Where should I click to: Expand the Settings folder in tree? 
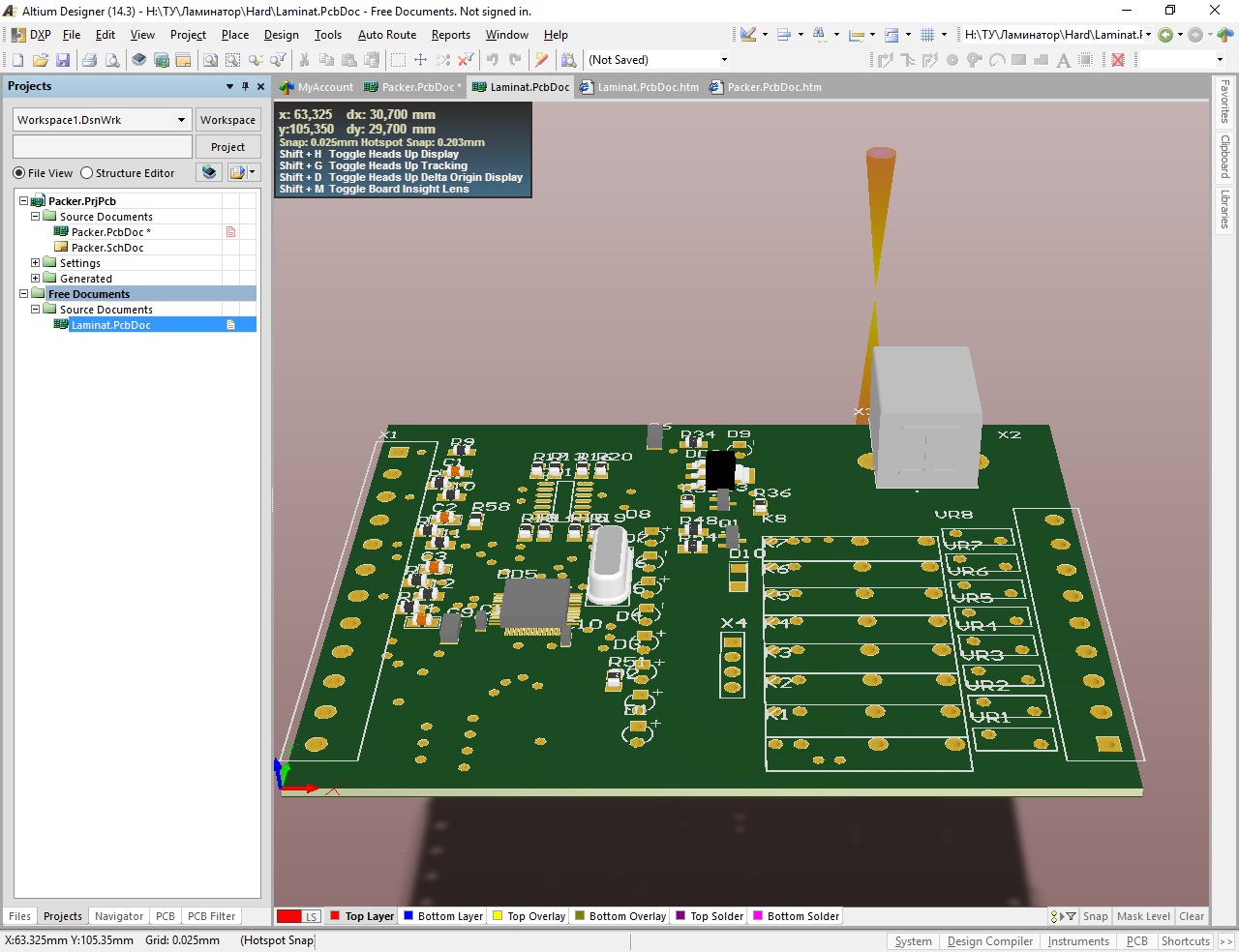[36, 263]
